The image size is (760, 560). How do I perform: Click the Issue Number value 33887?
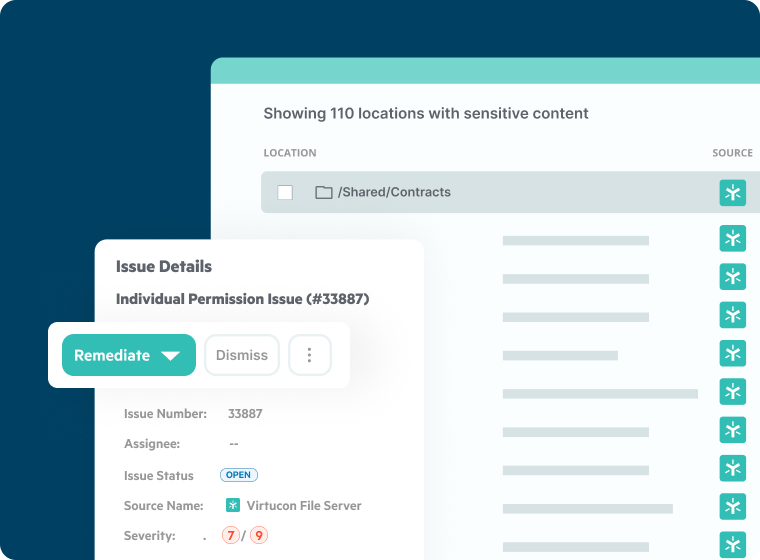tap(245, 413)
